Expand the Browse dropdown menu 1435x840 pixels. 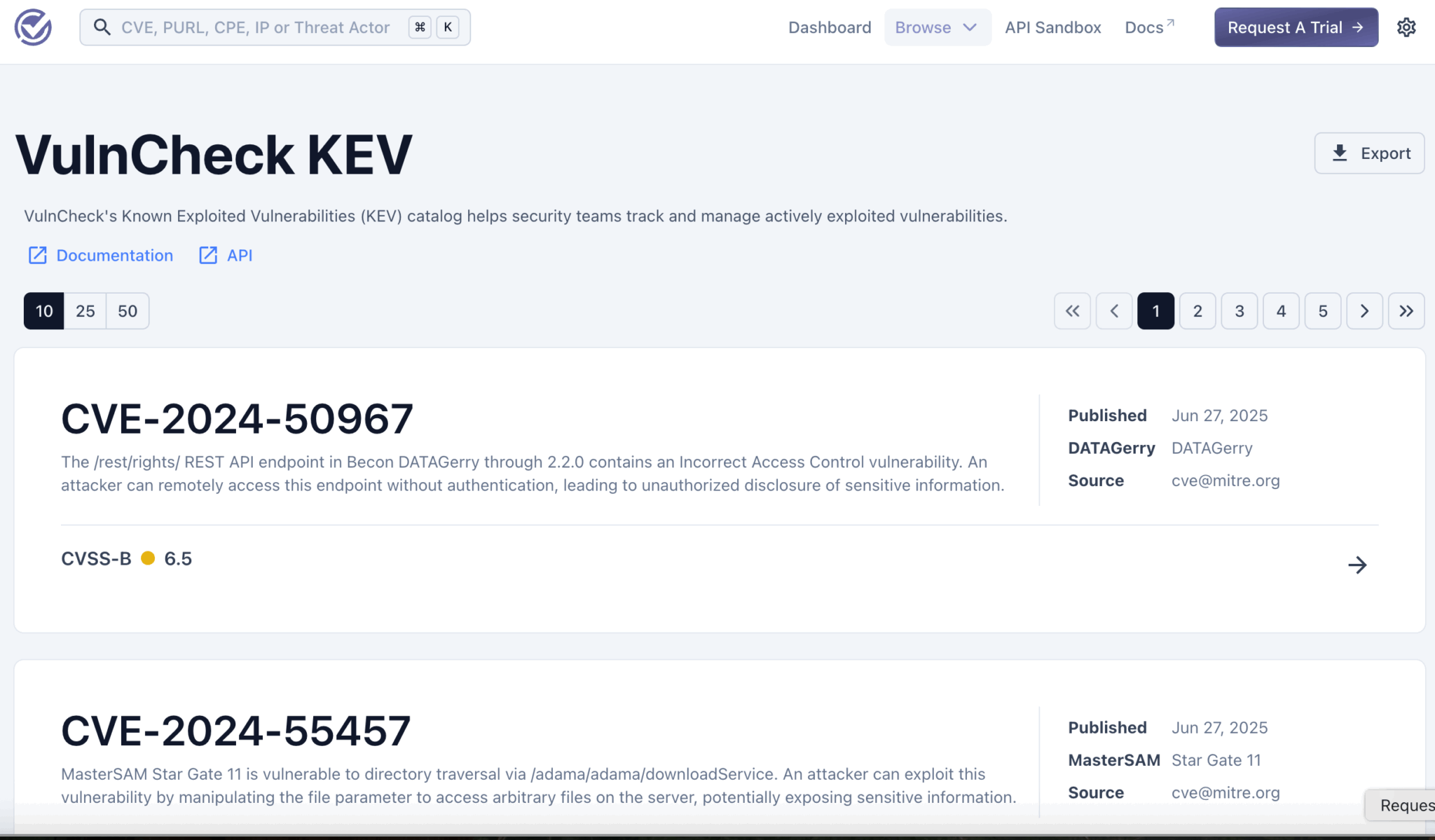[x=937, y=27]
